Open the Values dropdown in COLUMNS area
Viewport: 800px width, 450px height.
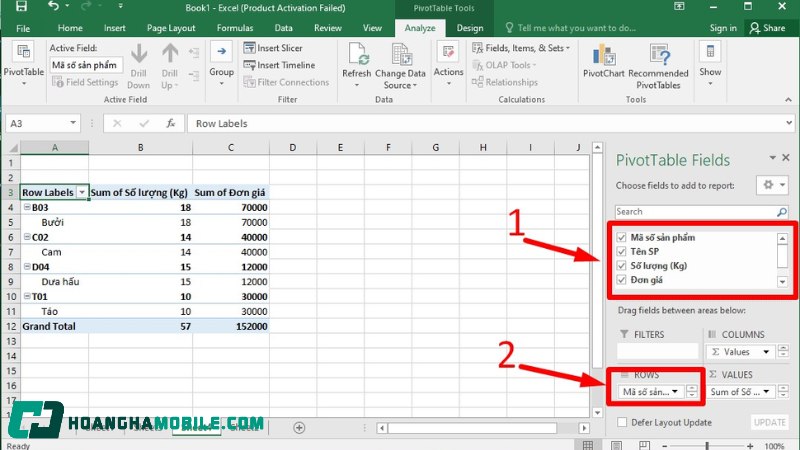pos(766,352)
